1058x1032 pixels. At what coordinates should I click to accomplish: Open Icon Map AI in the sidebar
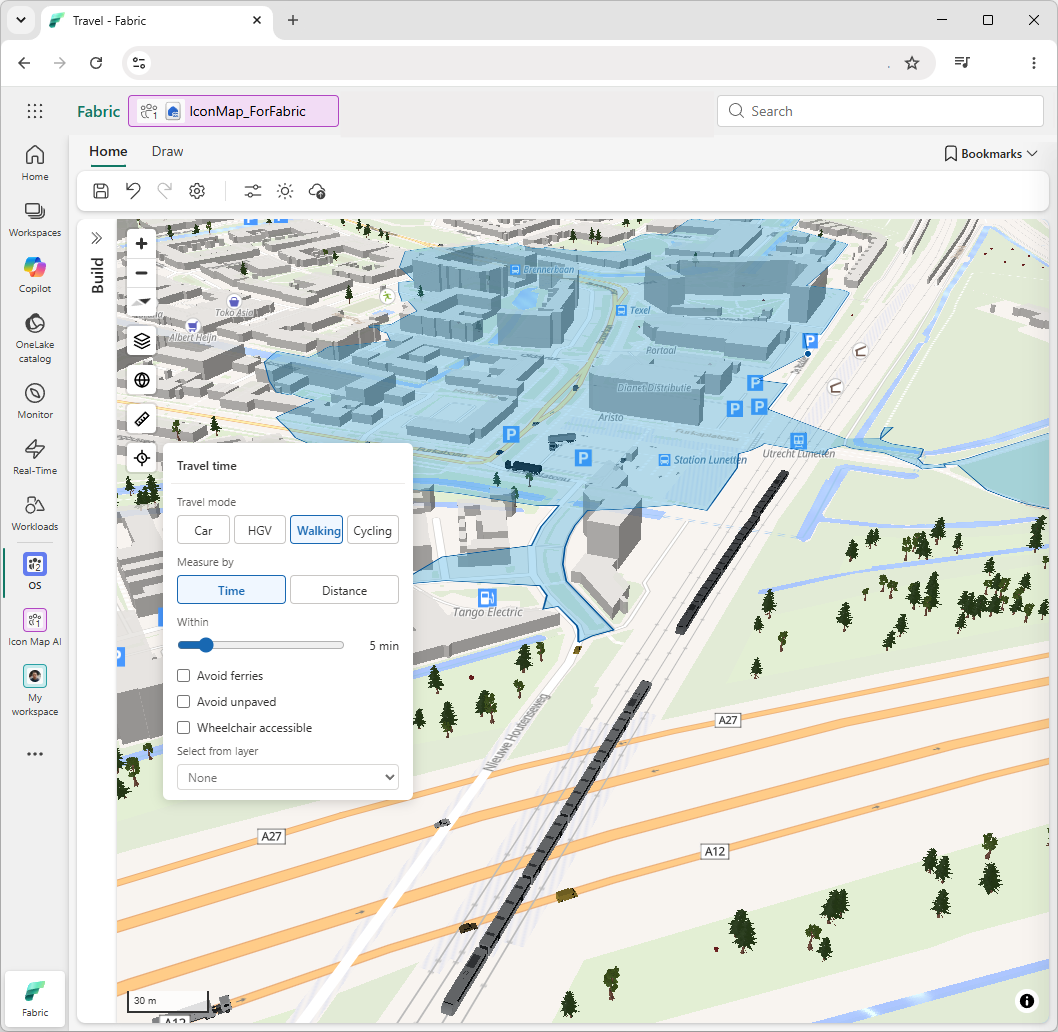35,628
